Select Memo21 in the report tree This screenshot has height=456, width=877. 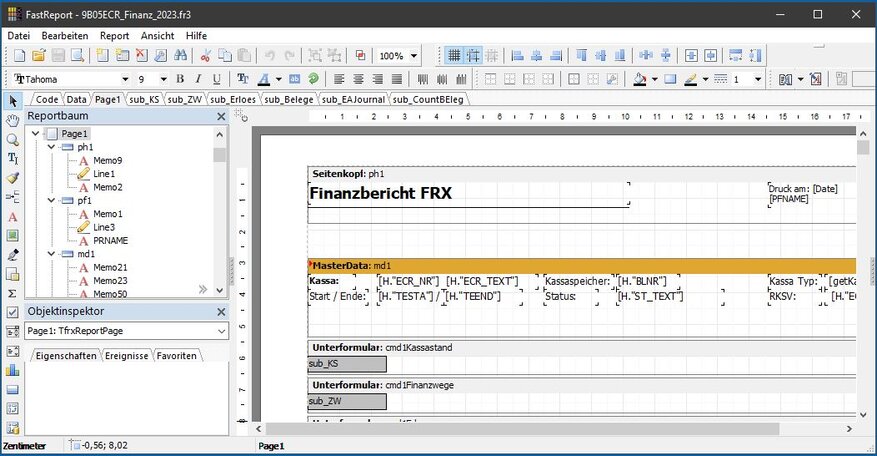[x=110, y=267]
